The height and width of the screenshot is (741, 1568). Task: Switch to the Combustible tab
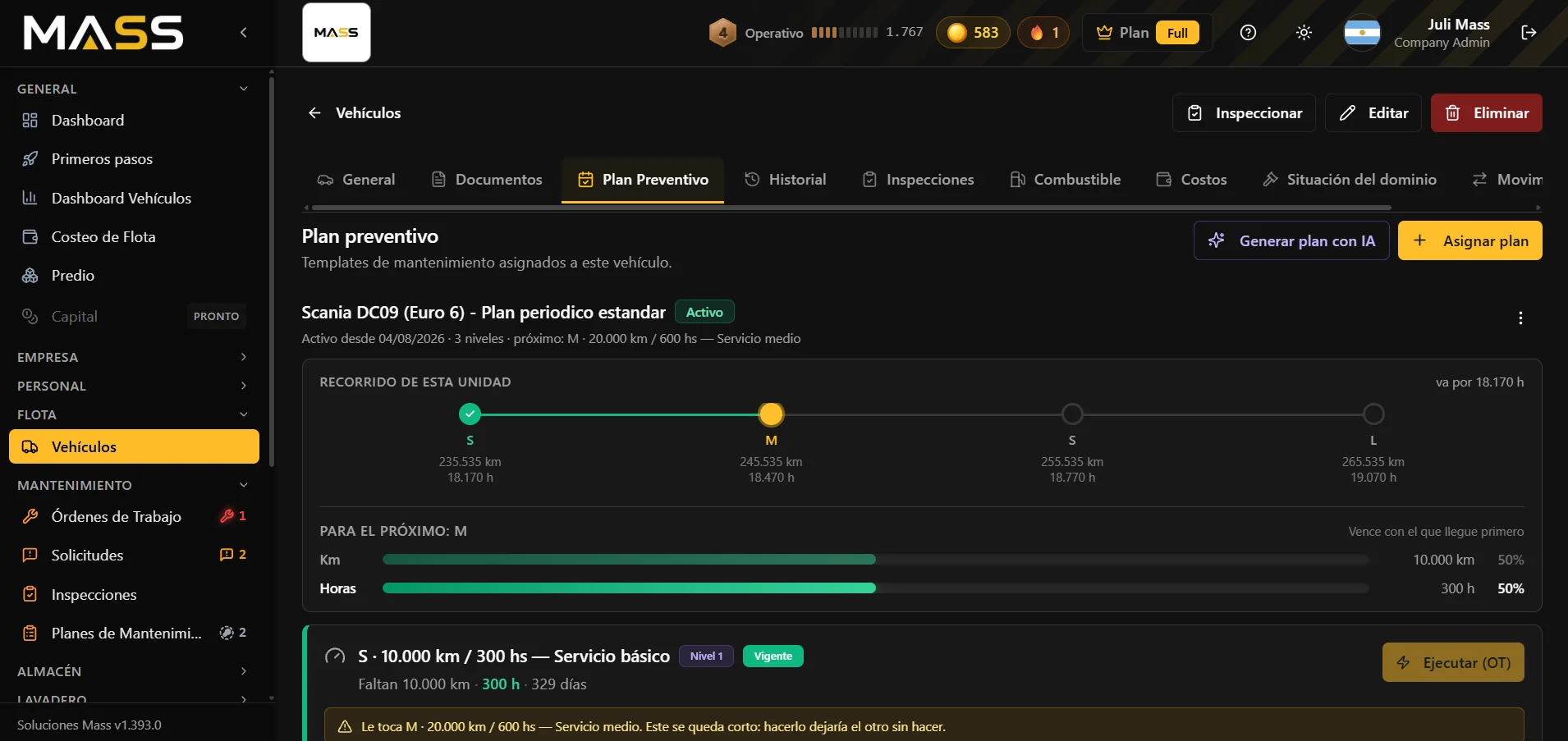1066,180
